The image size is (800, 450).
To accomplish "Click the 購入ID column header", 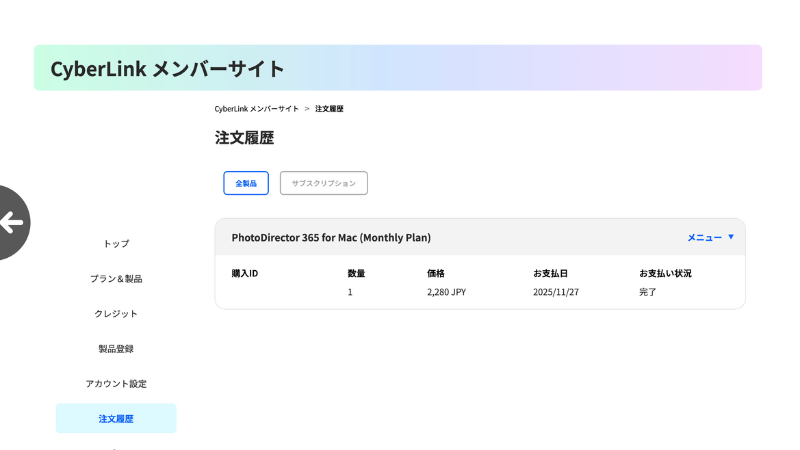I will [245, 273].
